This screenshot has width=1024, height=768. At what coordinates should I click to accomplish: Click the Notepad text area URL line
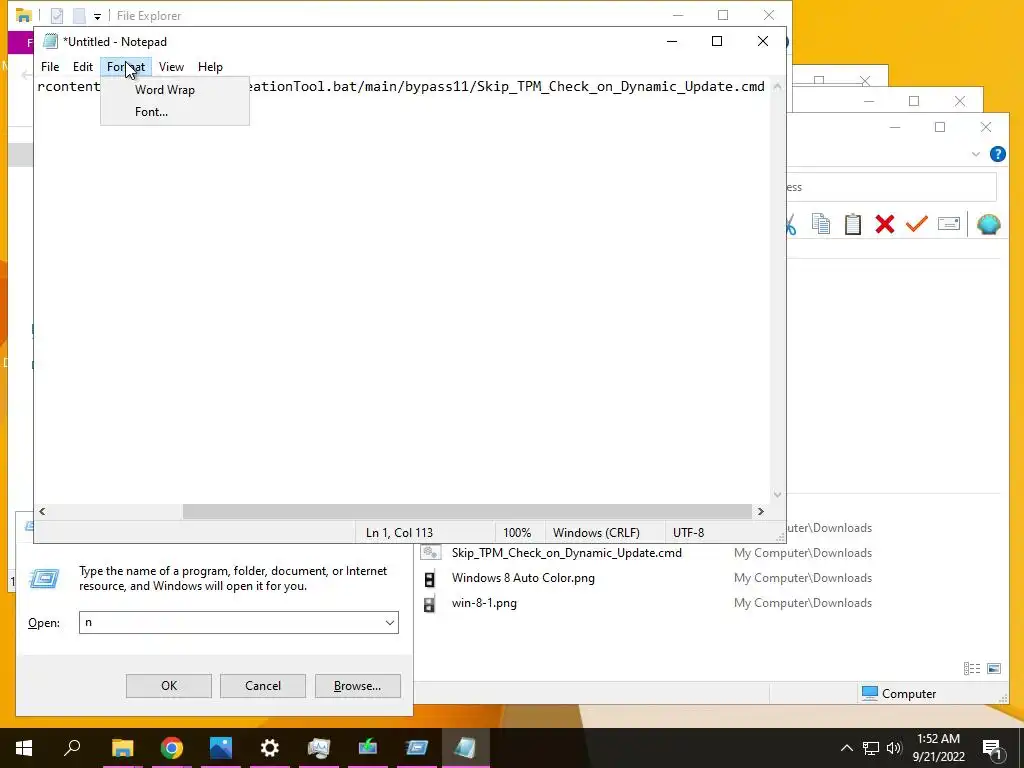(x=401, y=86)
